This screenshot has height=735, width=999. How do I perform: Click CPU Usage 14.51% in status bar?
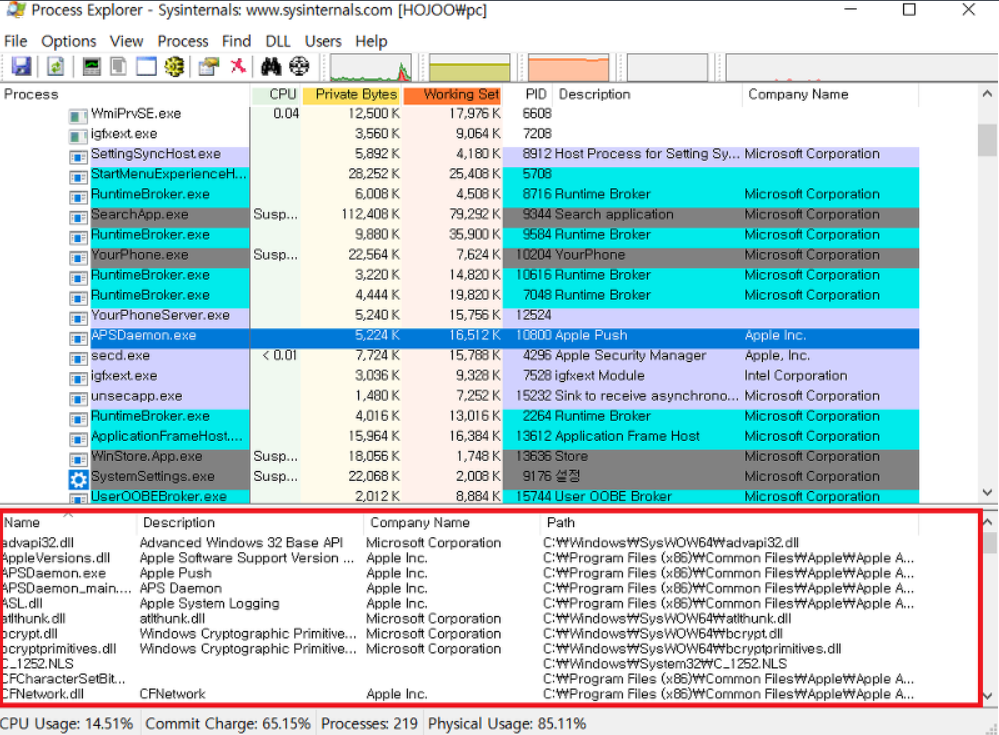point(67,724)
